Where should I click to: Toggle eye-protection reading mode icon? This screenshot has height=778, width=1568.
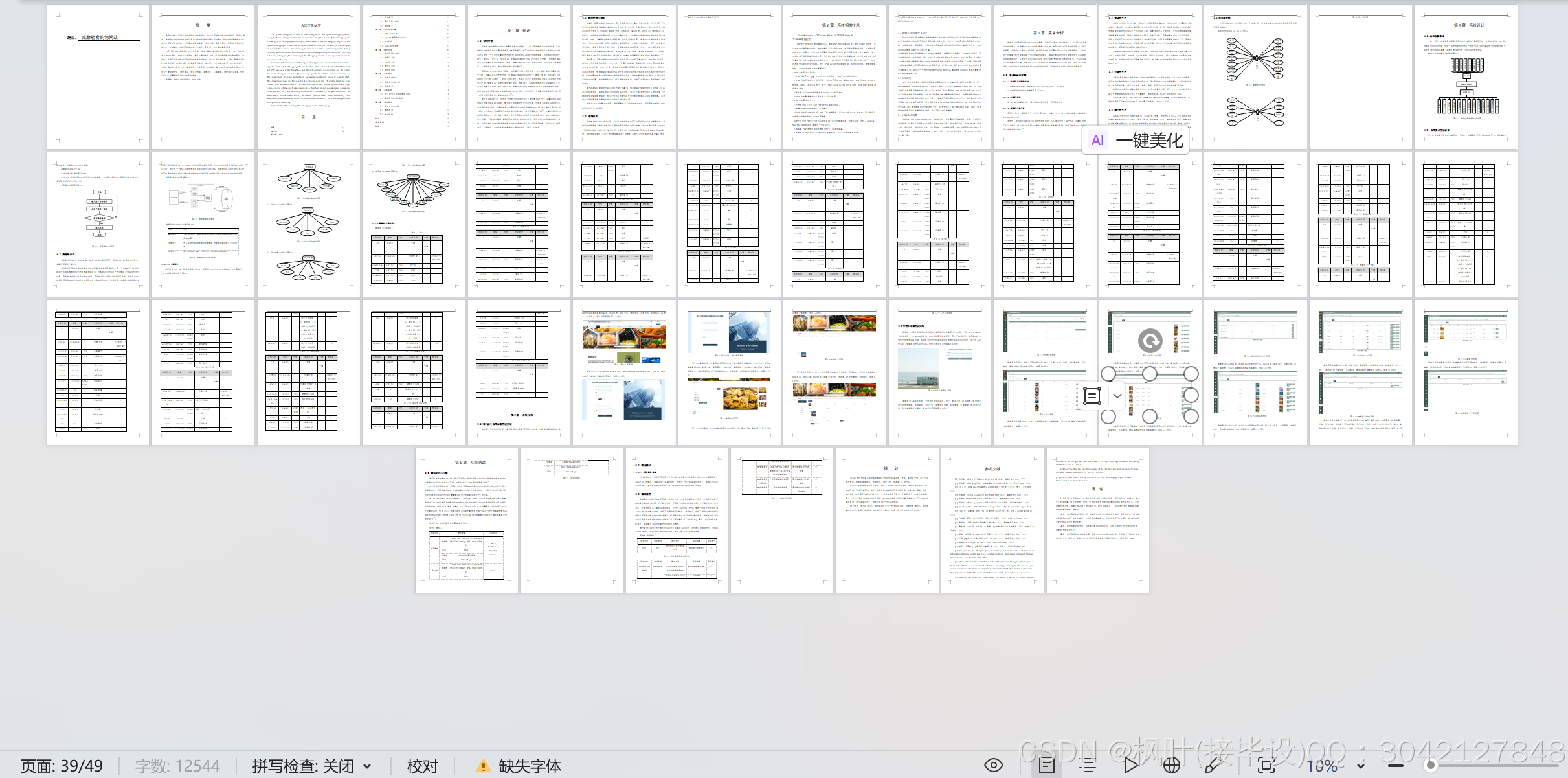[993, 766]
